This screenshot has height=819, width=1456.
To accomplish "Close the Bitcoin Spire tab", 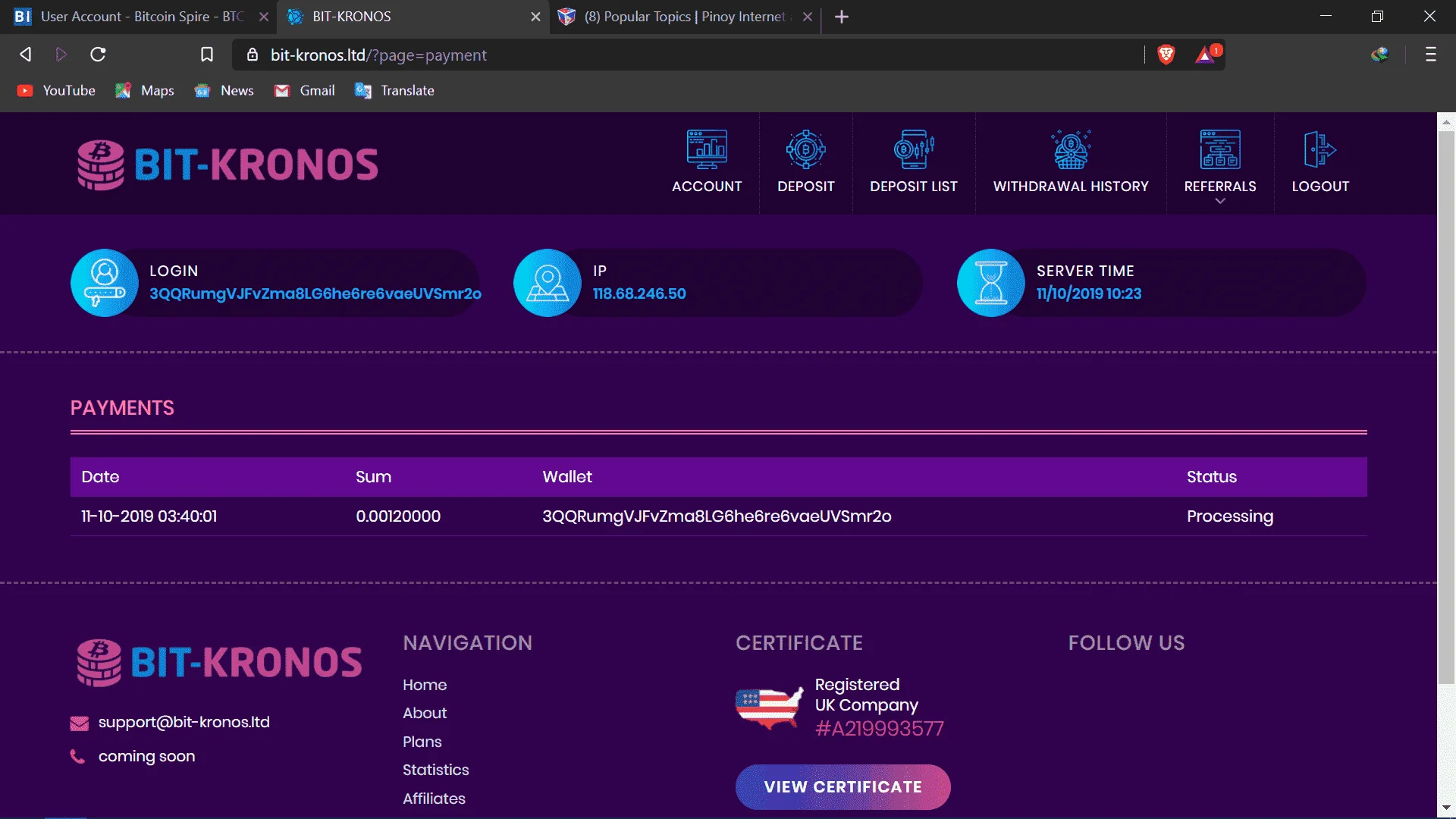I will coord(264,17).
